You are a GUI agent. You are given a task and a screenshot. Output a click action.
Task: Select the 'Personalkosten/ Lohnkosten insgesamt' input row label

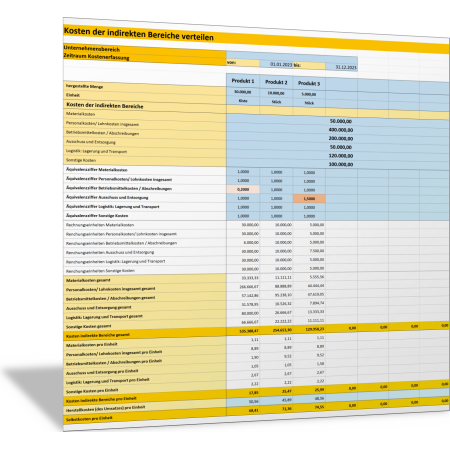102,124
